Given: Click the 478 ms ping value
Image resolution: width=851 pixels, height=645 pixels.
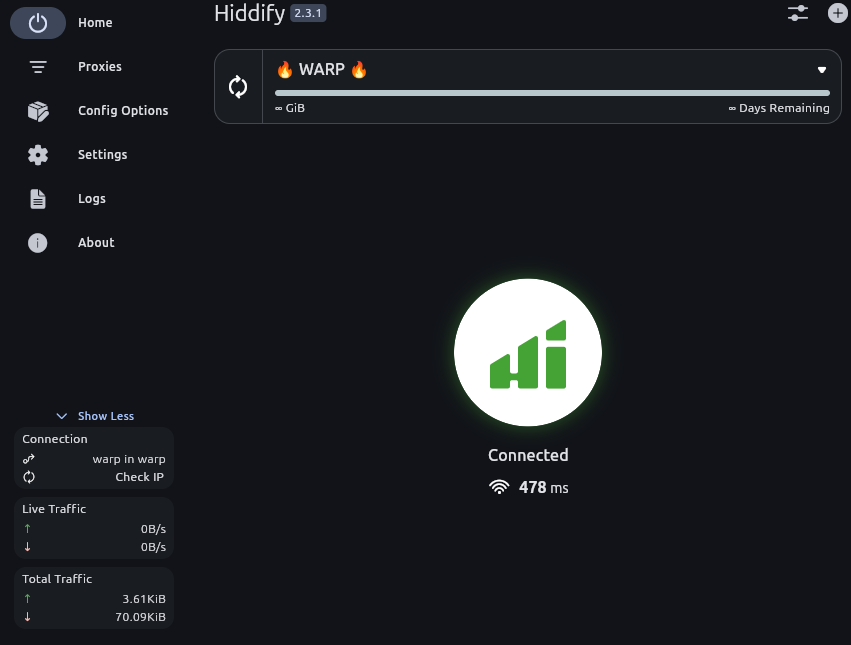Looking at the screenshot, I should click(x=543, y=487).
